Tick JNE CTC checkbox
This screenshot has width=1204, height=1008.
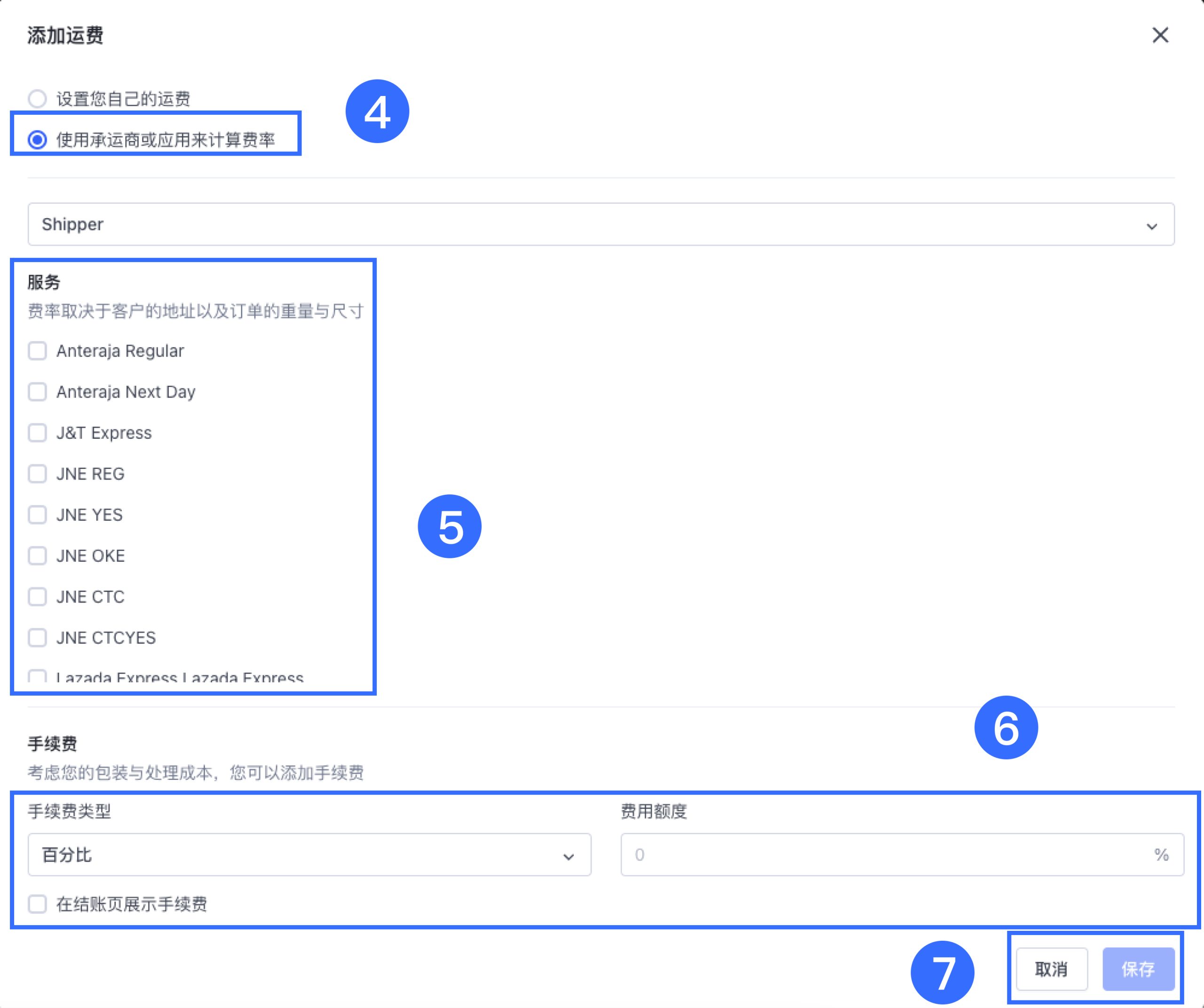point(37,596)
